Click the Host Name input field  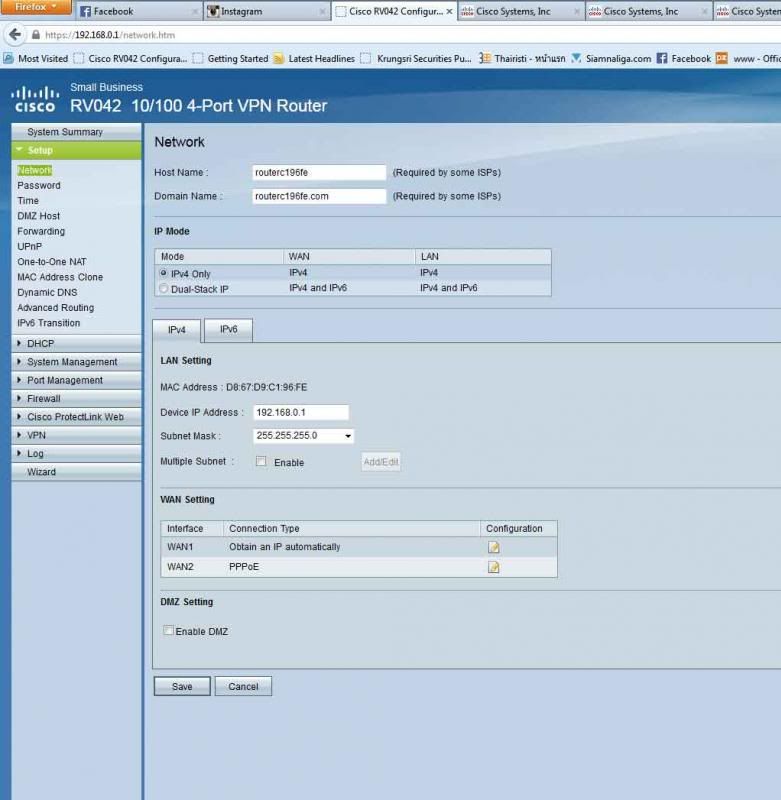click(319, 172)
